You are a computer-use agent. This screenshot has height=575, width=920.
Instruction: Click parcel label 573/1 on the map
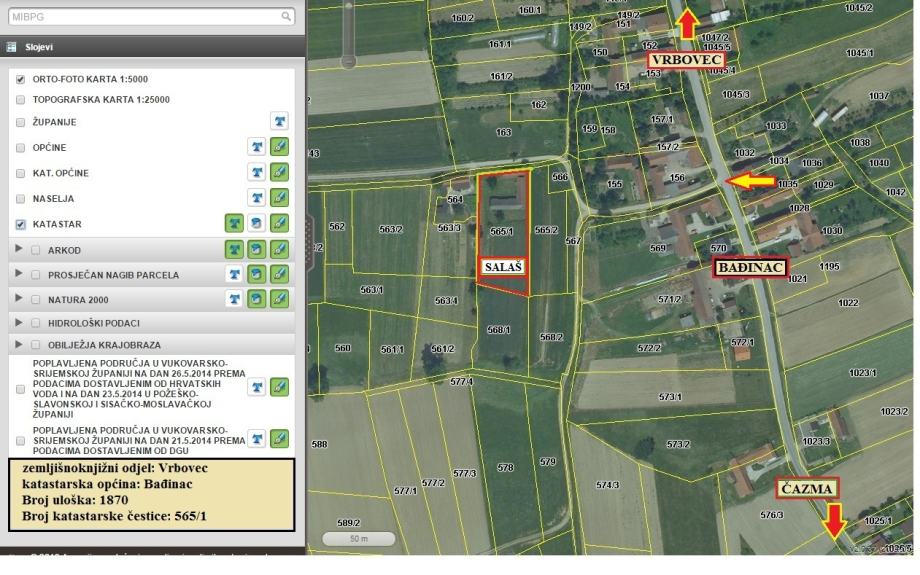[x=669, y=397]
